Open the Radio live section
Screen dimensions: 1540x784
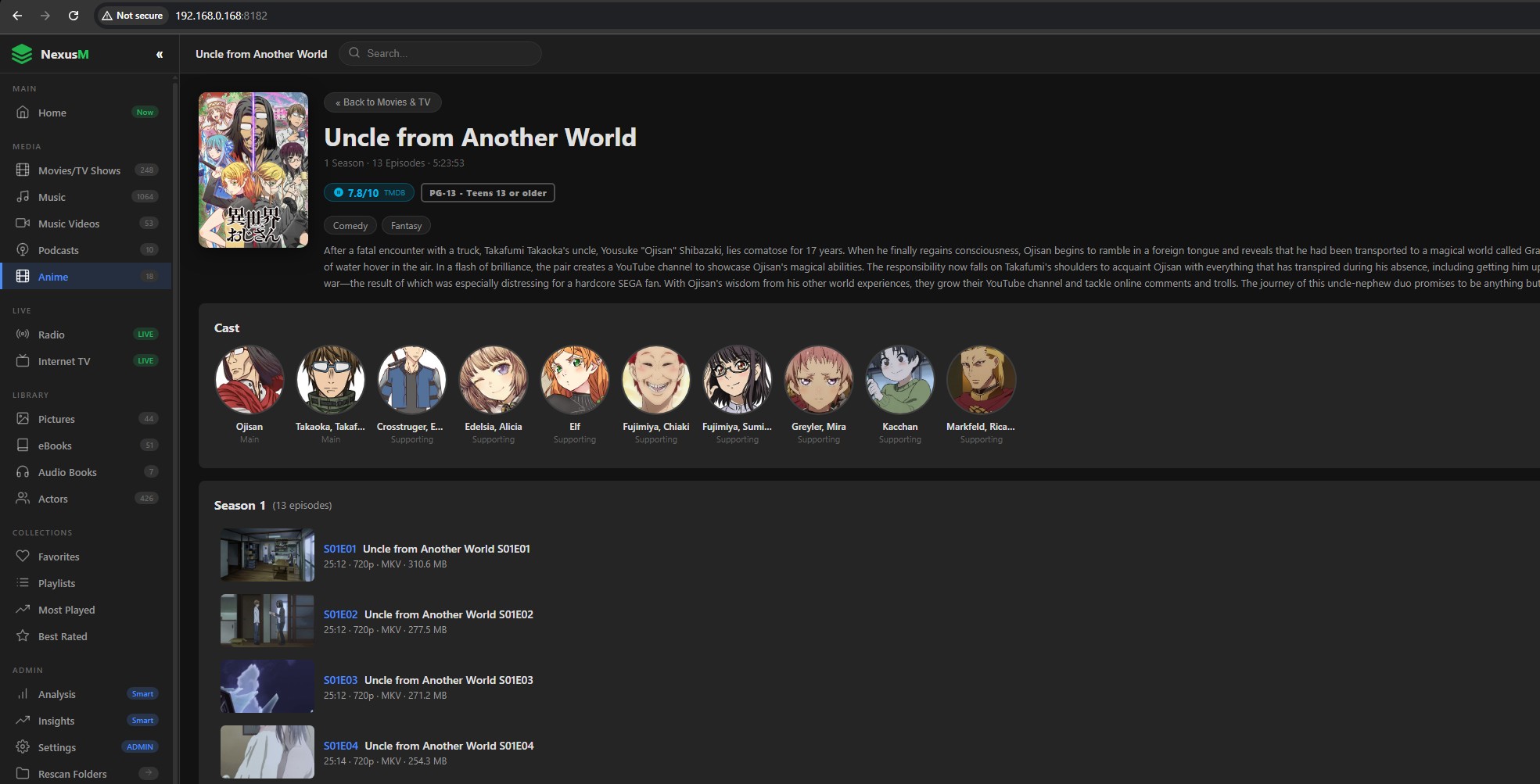(50, 334)
